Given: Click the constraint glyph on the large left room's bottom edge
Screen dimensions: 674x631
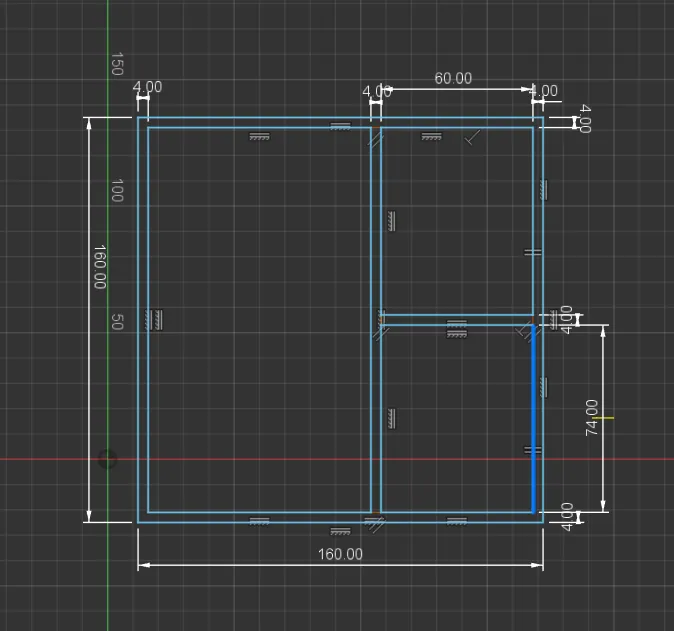Looking at the screenshot, I should click(x=259, y=521).
